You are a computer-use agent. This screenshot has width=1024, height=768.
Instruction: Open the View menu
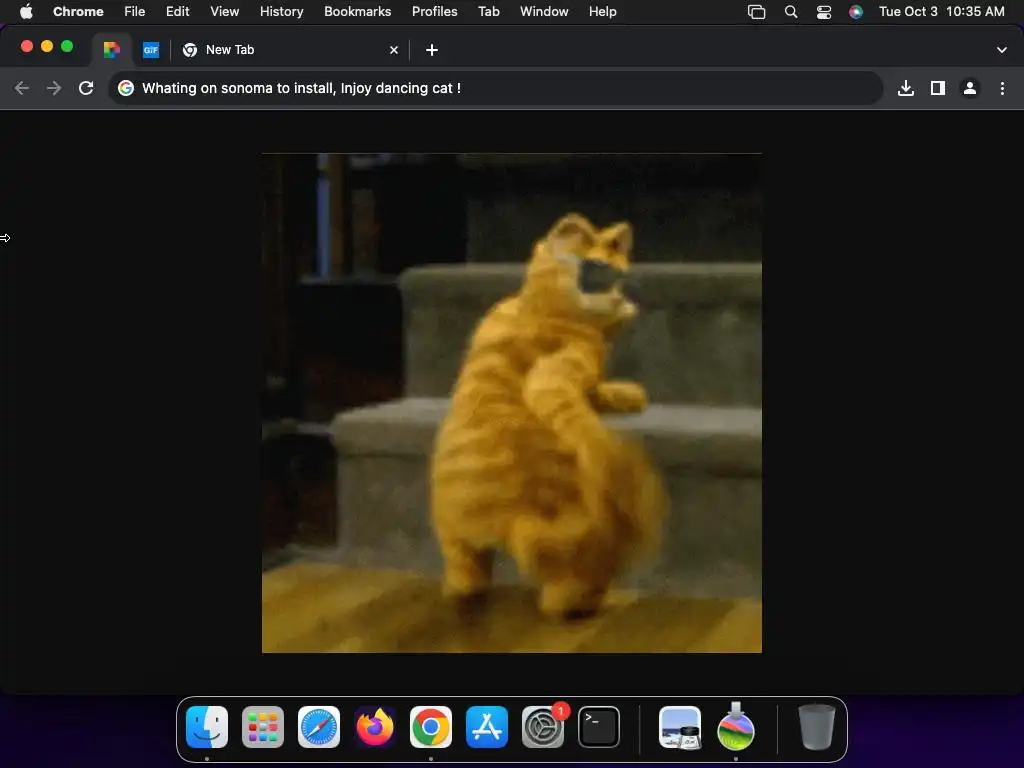(x=224, y=11)
